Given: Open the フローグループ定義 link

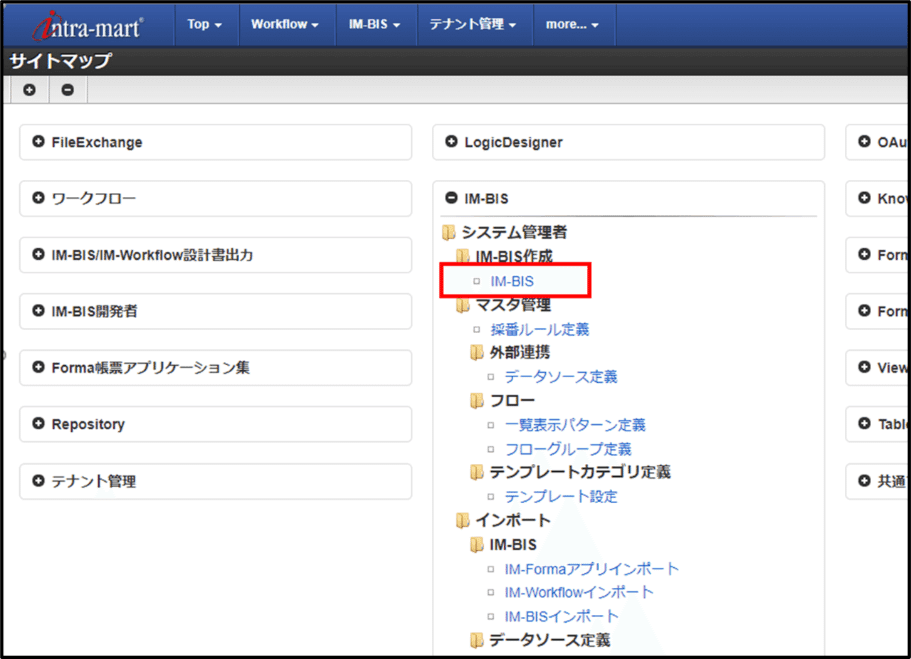Looking at the screenshot, I should [x=568, y=449].
